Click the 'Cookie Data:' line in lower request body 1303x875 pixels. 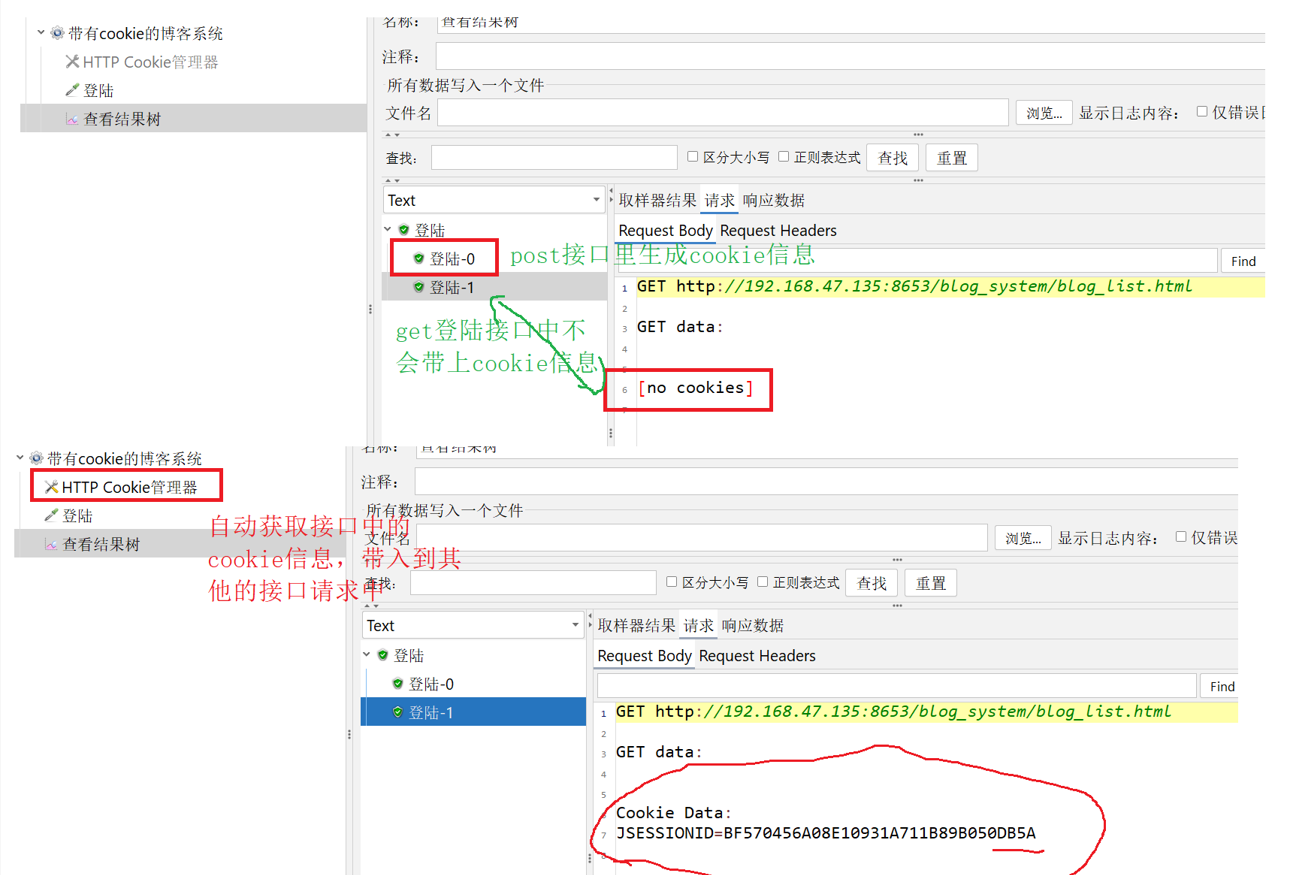tap(674, 813)
